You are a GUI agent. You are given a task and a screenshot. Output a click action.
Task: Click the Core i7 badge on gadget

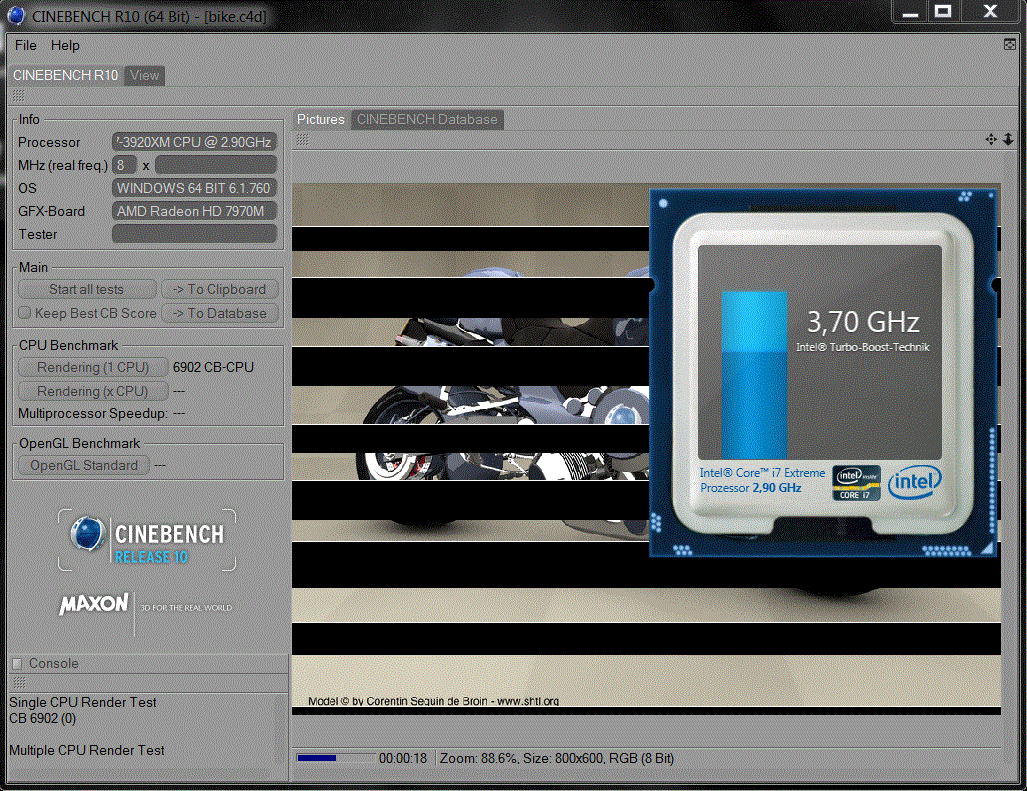856,483
